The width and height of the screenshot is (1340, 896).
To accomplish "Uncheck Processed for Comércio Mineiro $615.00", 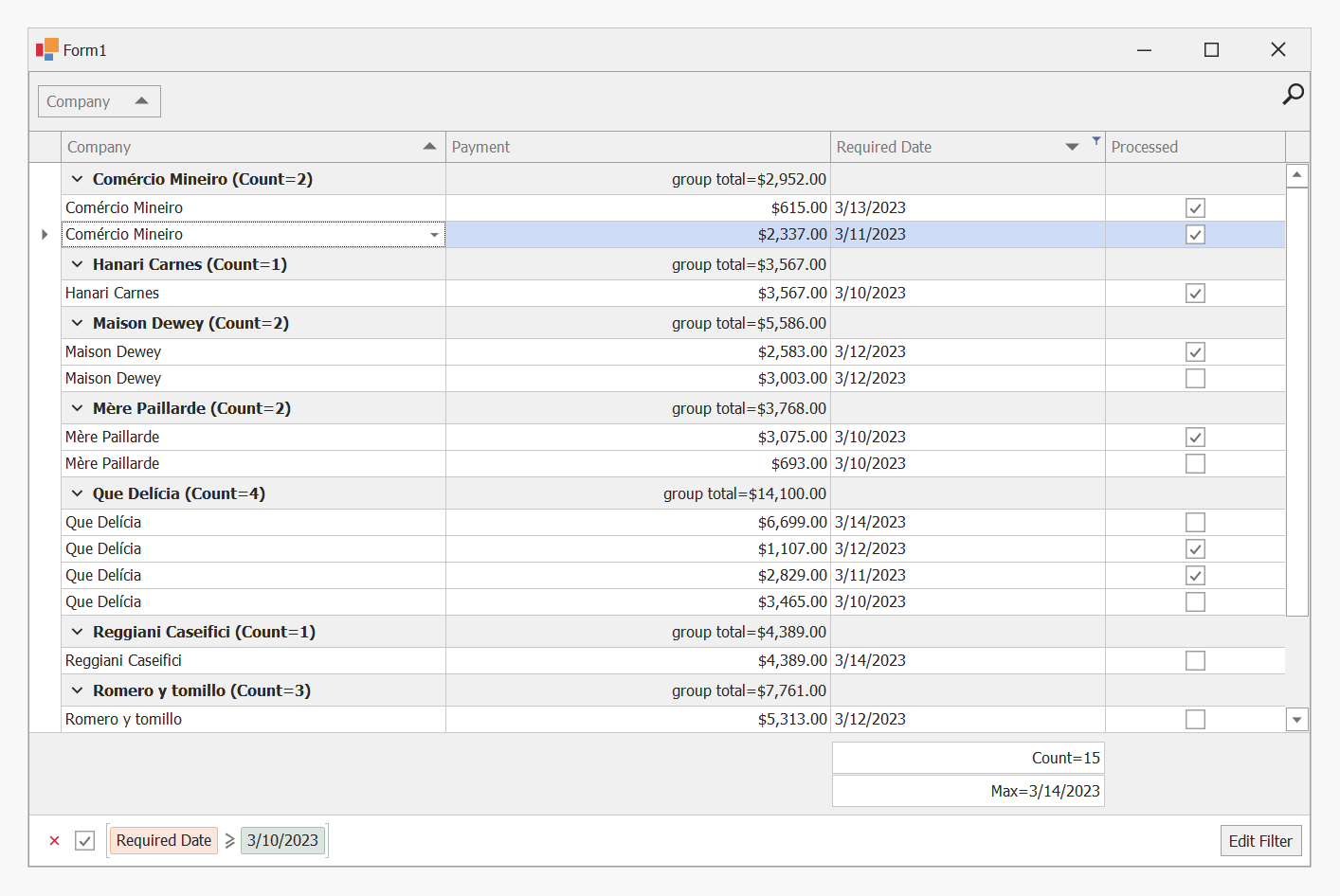I will tap(1195, 207).
